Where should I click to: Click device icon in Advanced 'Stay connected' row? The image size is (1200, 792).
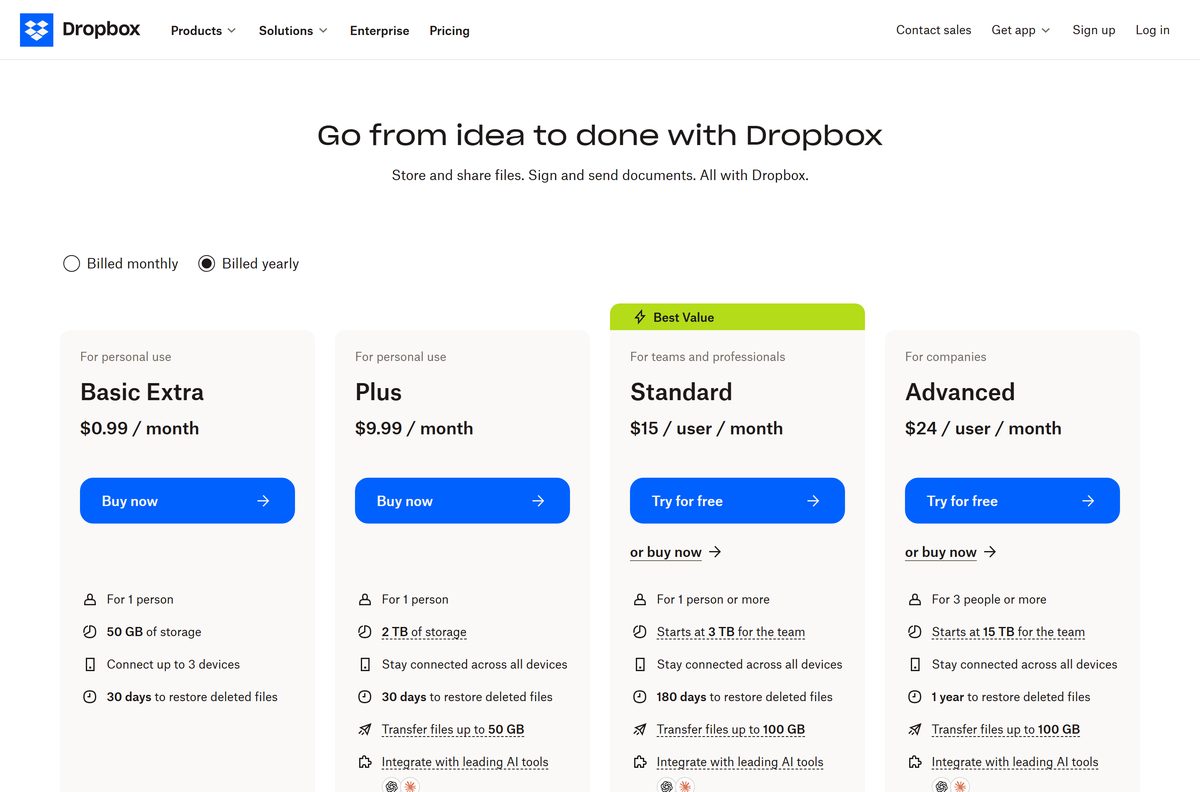click(915, 665)
